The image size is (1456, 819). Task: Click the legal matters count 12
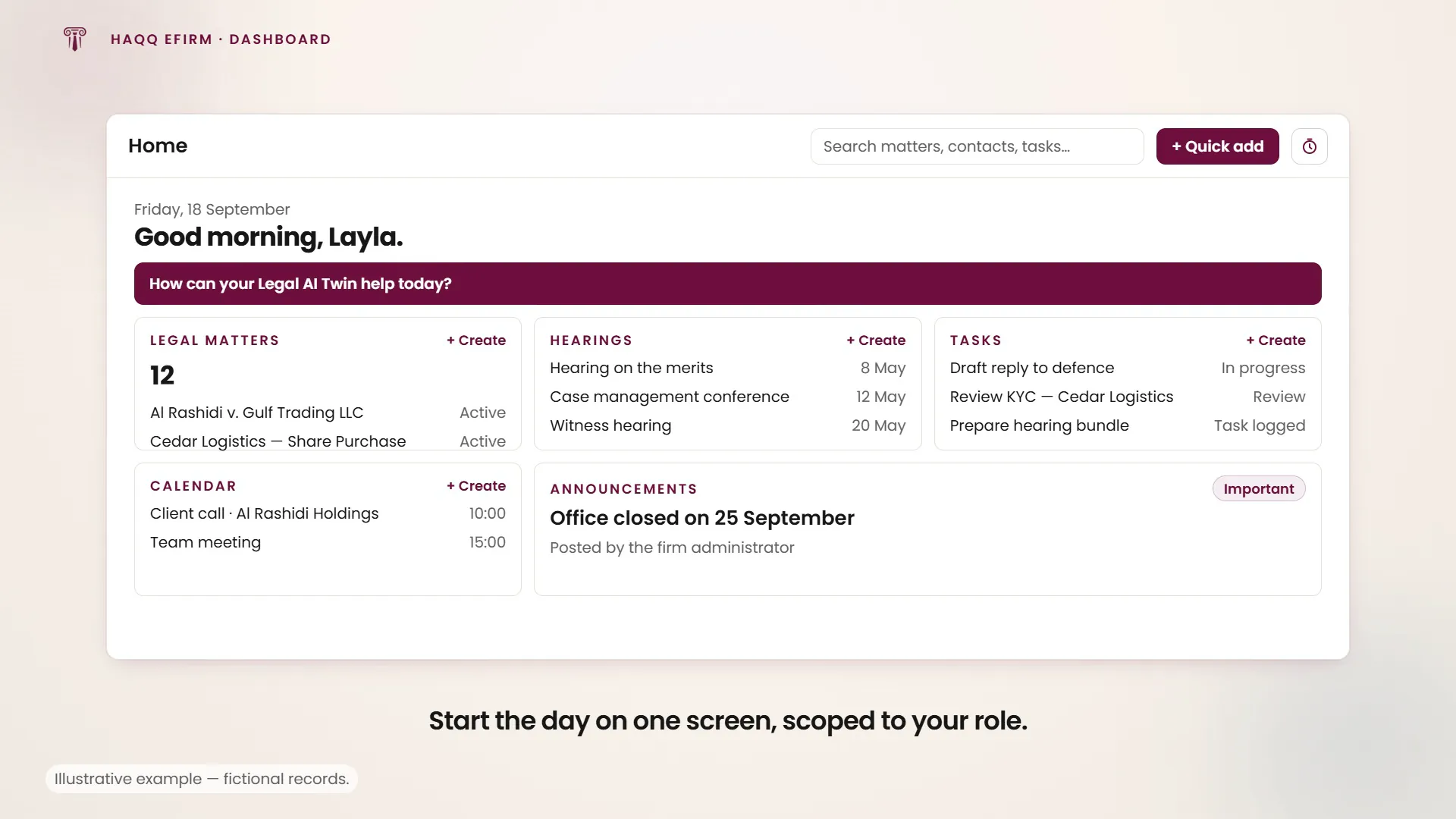point(162,375)
